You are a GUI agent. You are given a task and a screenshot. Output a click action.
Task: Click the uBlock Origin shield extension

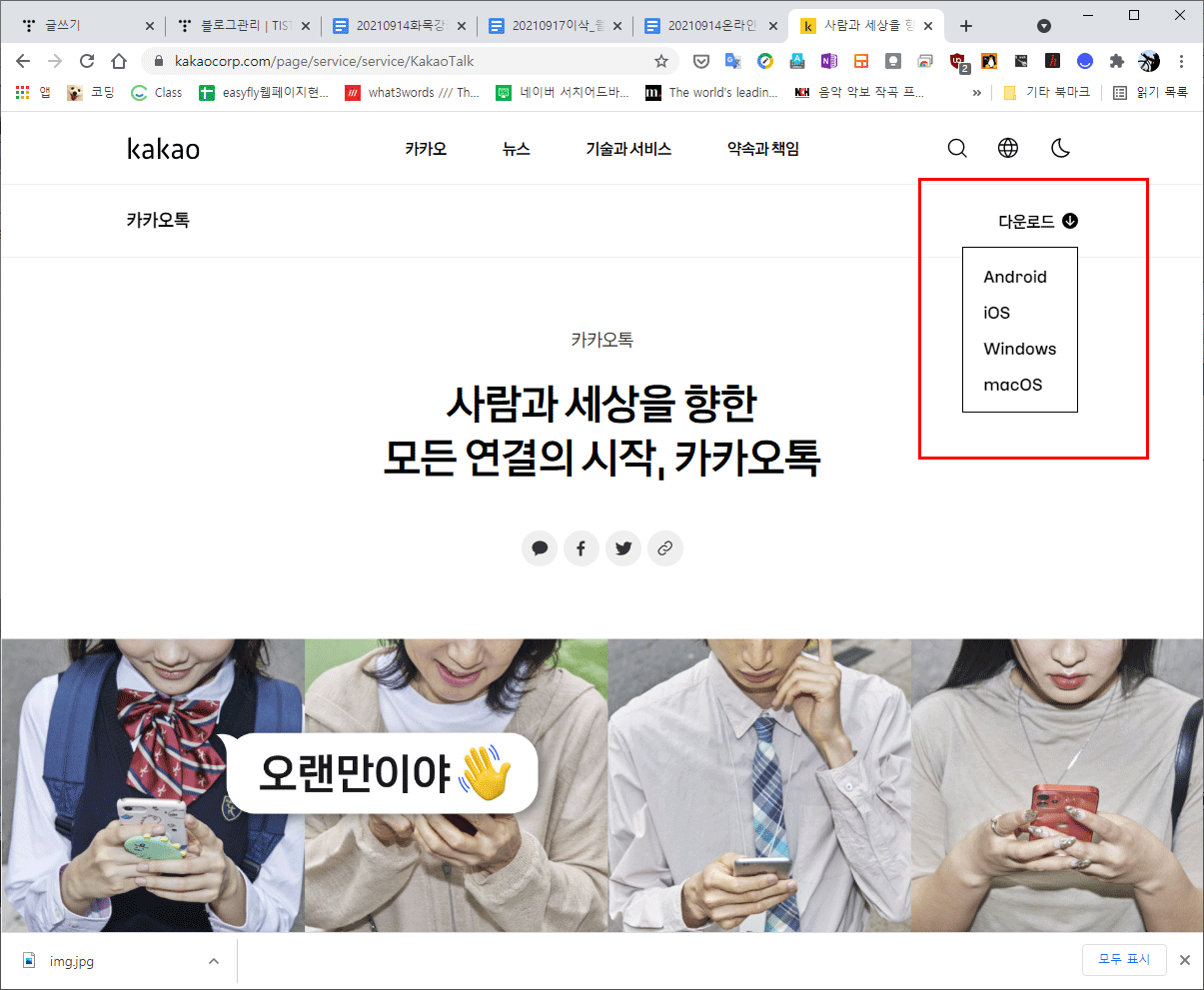point(958,62)
